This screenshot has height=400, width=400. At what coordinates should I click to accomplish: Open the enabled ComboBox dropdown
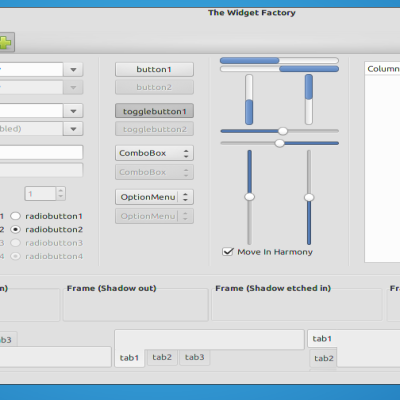coord(154,153)
